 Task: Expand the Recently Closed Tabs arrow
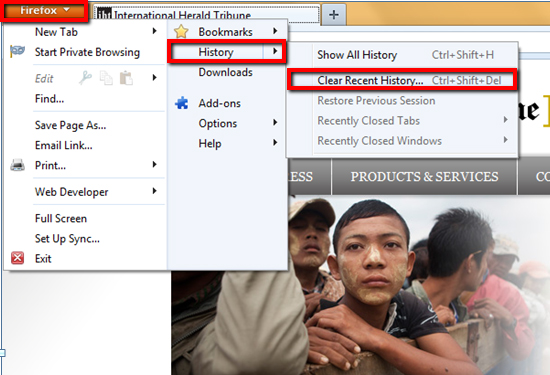click(x=505, y=120)
